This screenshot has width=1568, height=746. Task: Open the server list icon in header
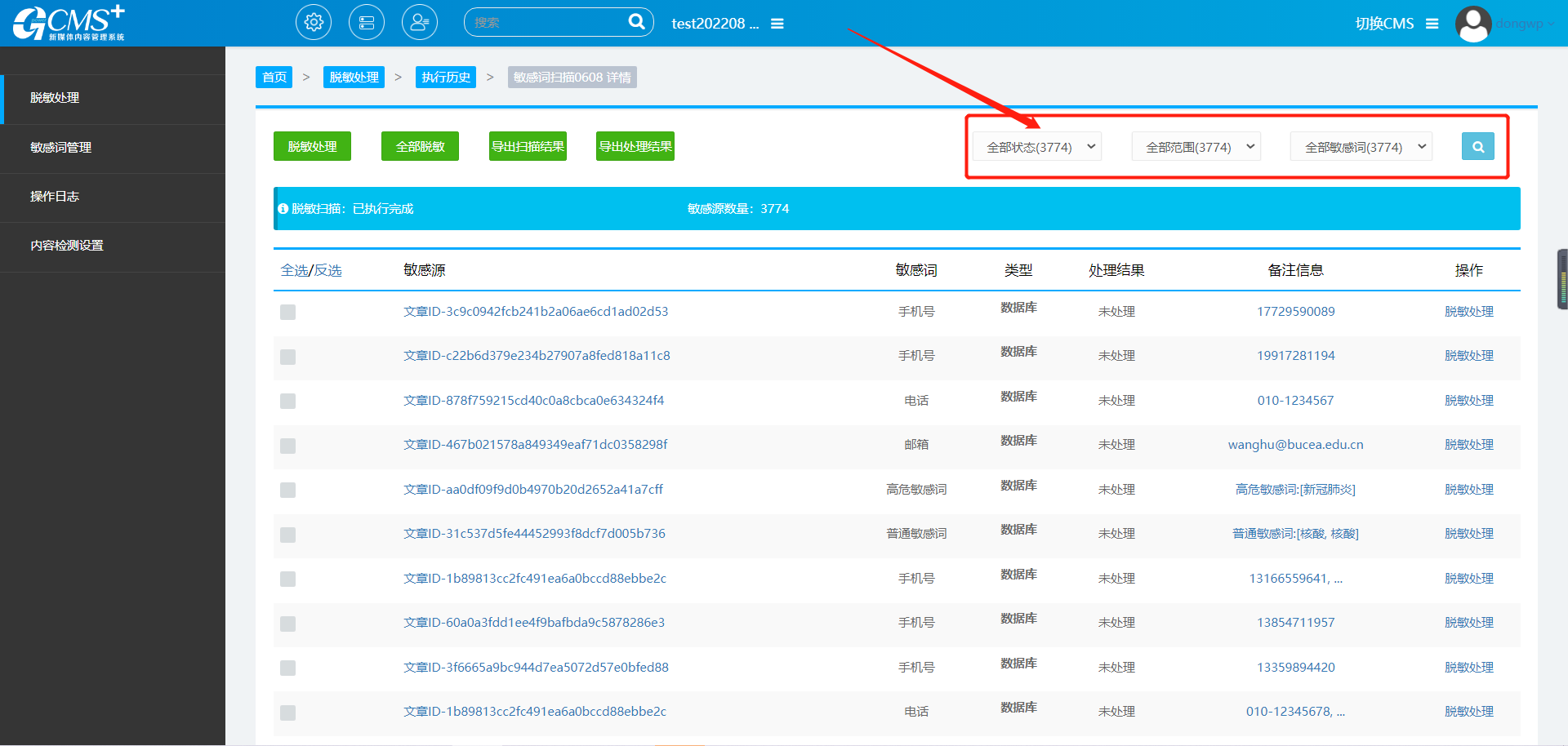coord(367,23)
